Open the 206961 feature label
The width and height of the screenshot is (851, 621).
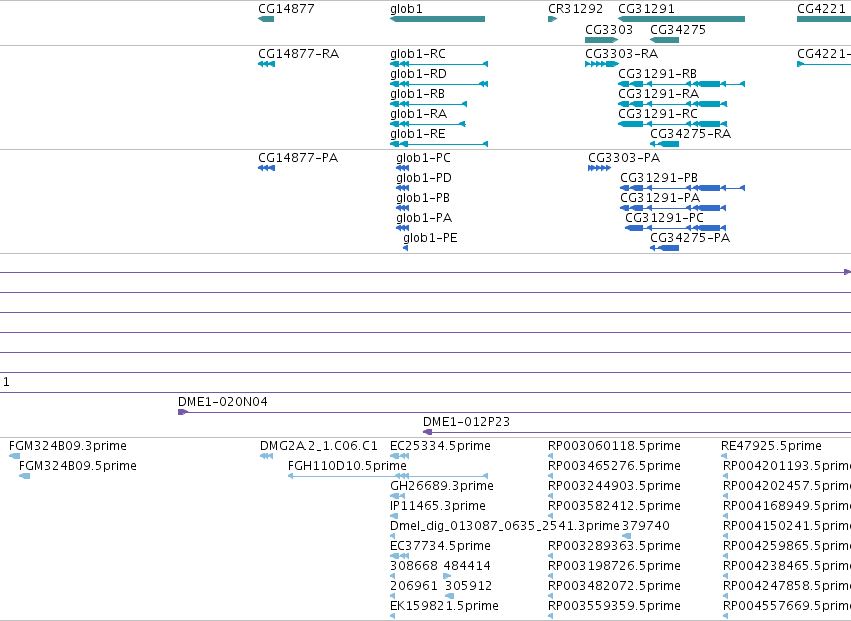[414, 586]
